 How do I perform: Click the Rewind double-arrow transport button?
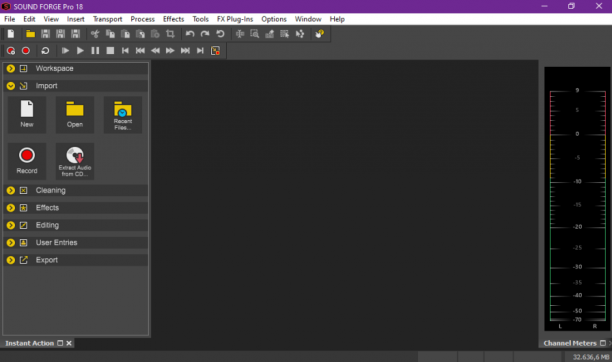[x=155, y=51]
